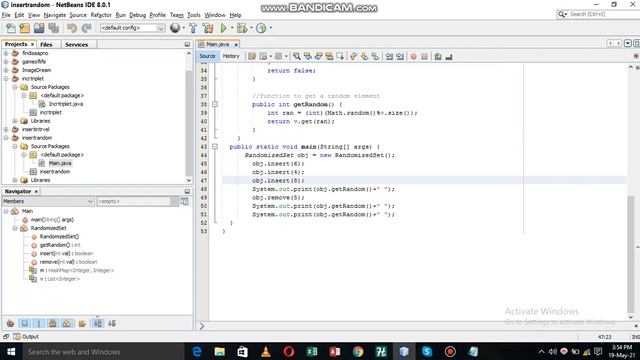Close the Navigator panel
The width and height of the screenshot is (640, 360).
point(36,191)
